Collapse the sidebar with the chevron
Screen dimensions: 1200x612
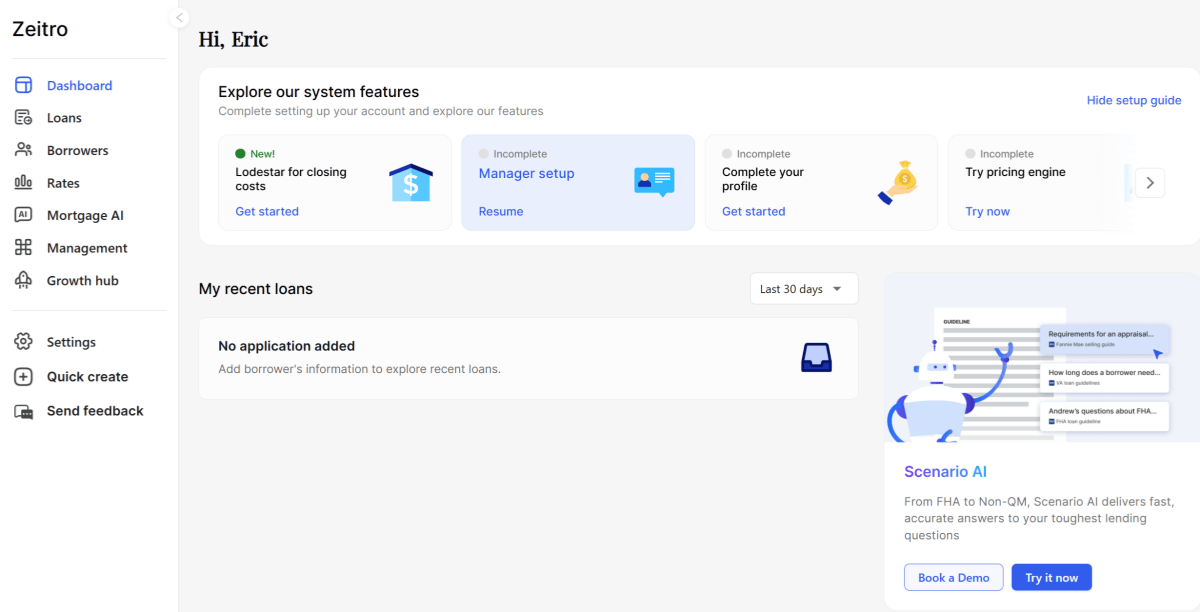click(179, 17)
